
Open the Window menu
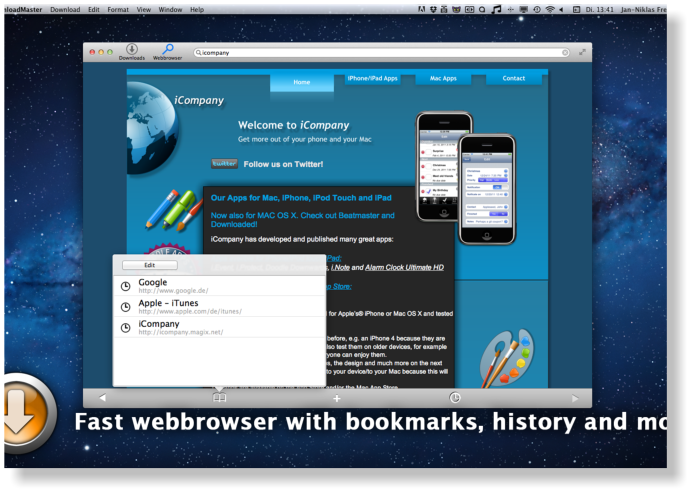point(170,9)
